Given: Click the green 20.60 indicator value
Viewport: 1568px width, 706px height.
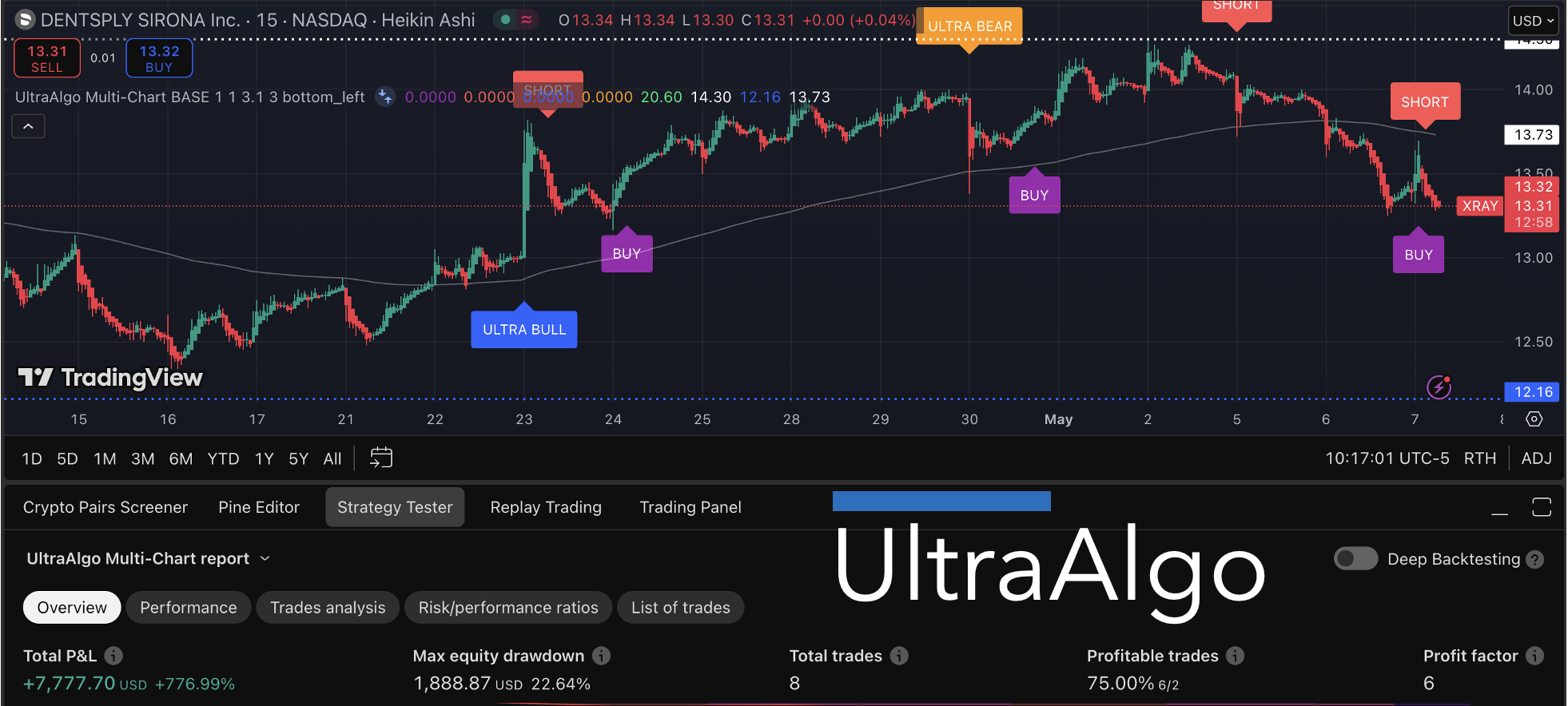Looking at the screenshot, I should (662, 97).
